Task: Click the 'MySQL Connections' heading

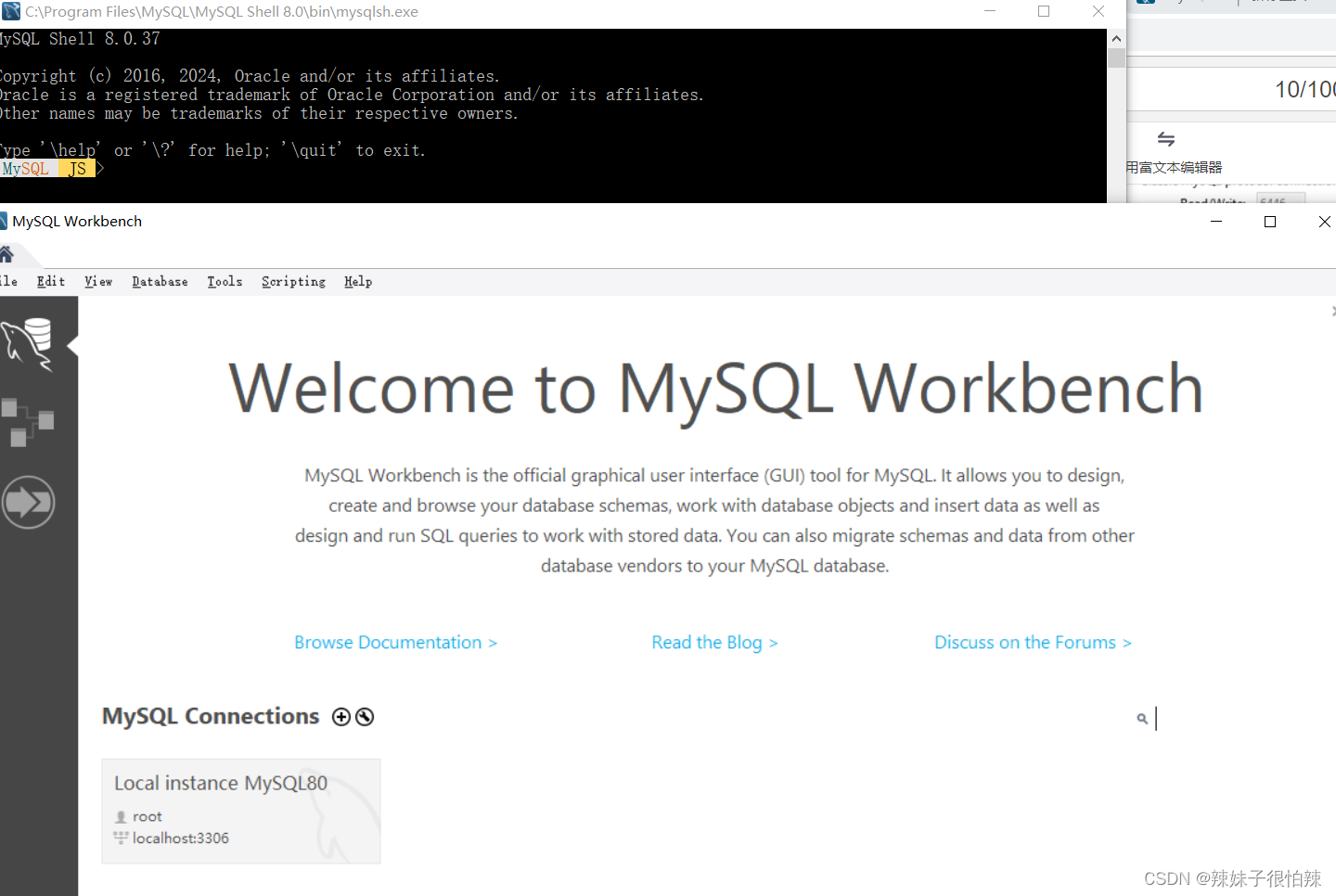Action: 211,716
